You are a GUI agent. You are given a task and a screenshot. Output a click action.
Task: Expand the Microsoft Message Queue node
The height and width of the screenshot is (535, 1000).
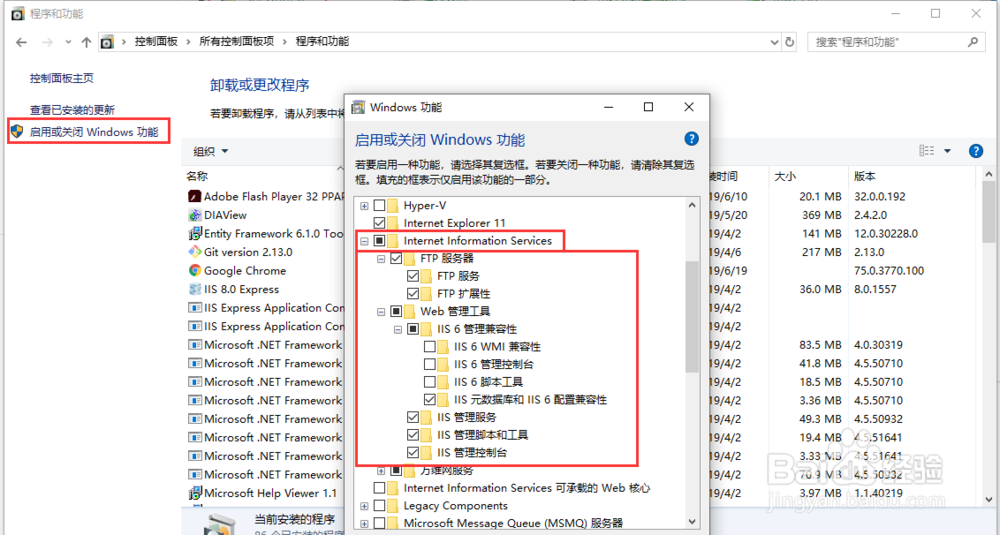364,524
